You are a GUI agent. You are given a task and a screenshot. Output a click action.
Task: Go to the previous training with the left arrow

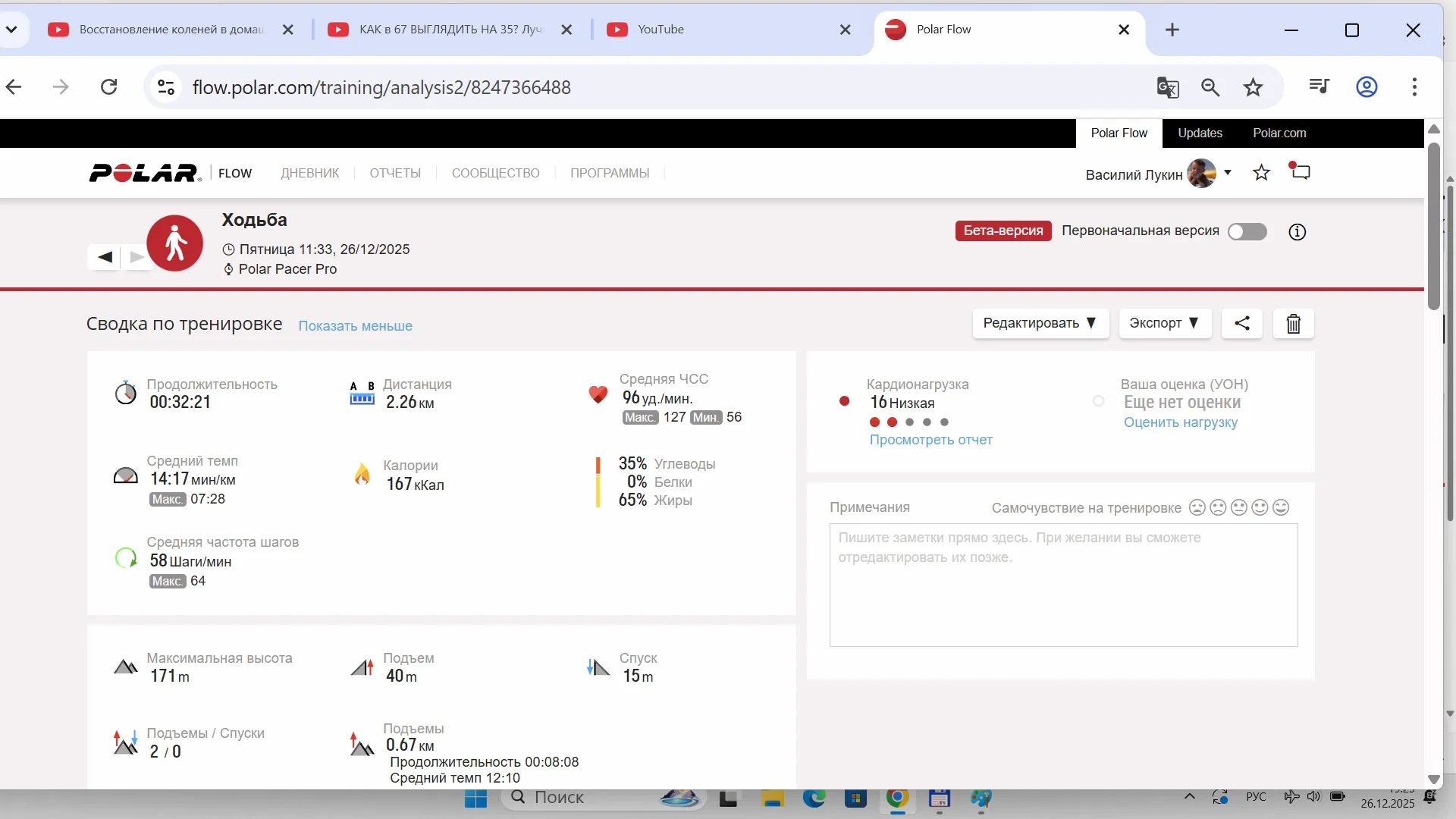105,257
